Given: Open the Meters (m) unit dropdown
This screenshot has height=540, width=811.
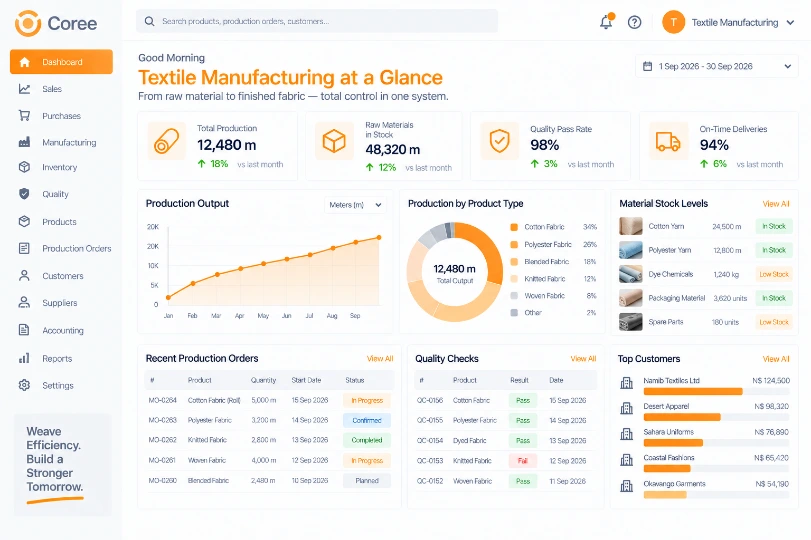Looking at the screenshot, I should (x=355, y=205).
